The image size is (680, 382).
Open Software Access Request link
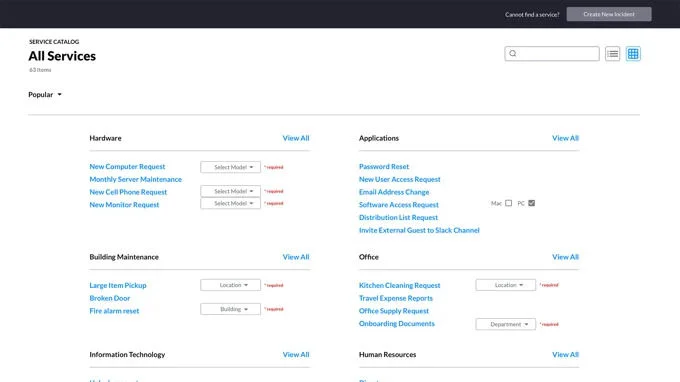point(399,205)
